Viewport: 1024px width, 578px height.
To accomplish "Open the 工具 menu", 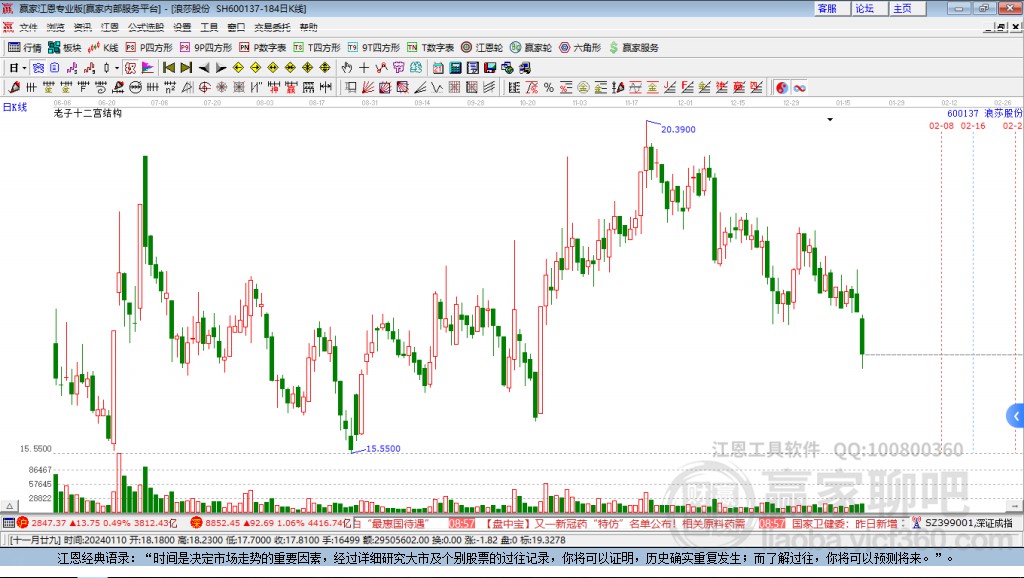I will coord(209,27).
